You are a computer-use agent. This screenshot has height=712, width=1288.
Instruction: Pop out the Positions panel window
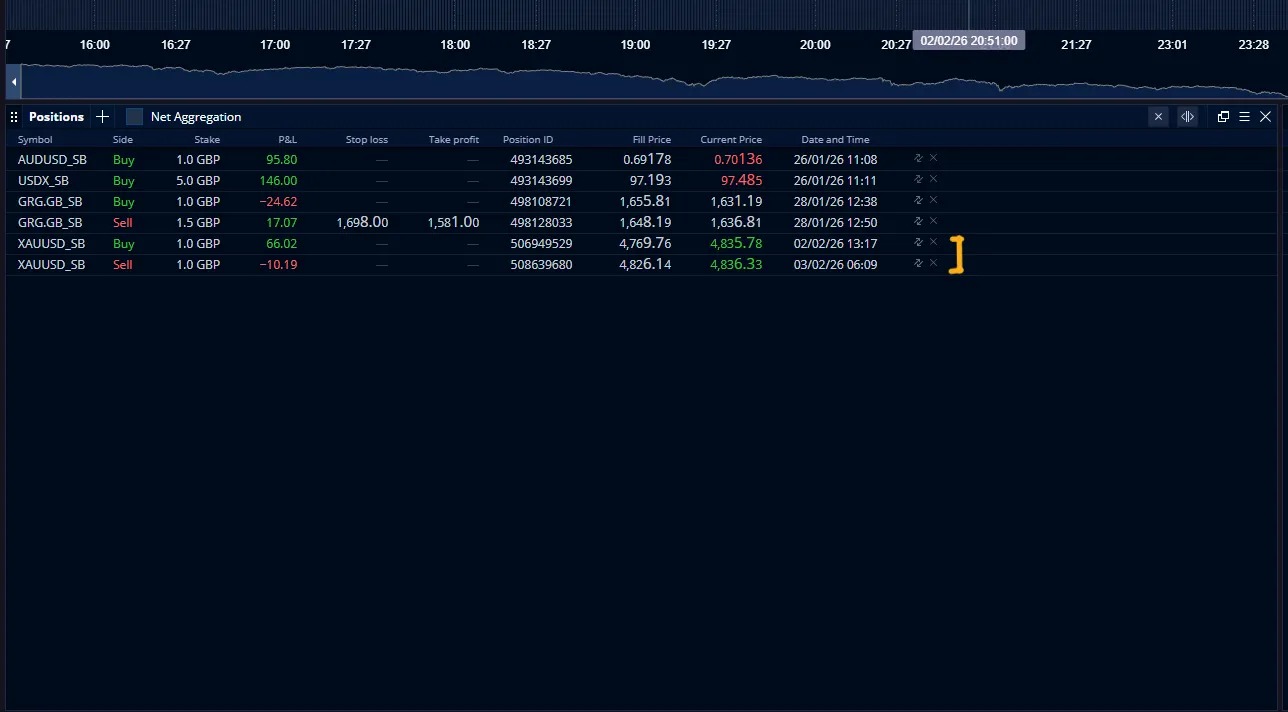click(1223, 117)
